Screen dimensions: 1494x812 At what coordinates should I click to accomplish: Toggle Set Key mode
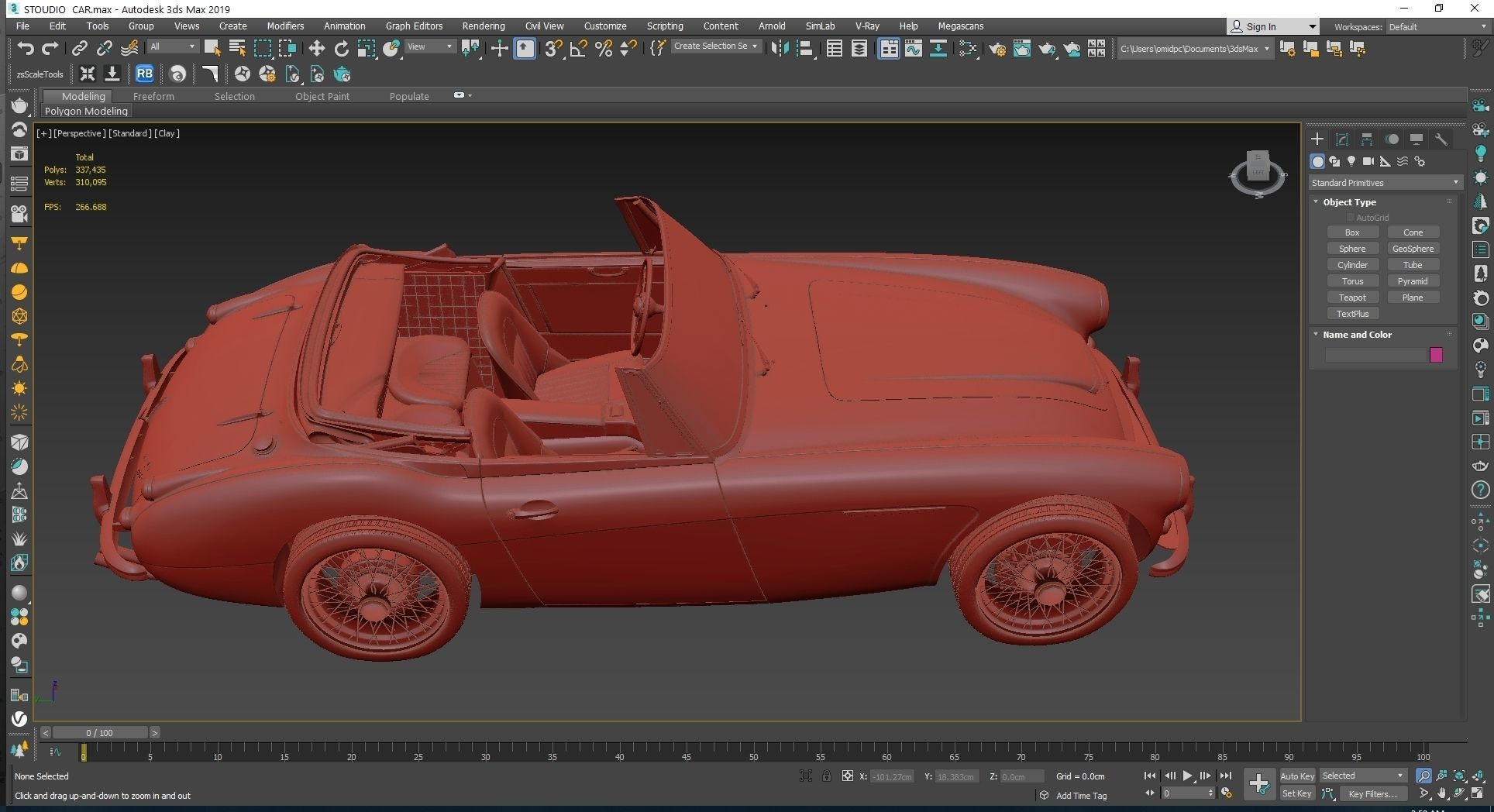click(1297, 793)
